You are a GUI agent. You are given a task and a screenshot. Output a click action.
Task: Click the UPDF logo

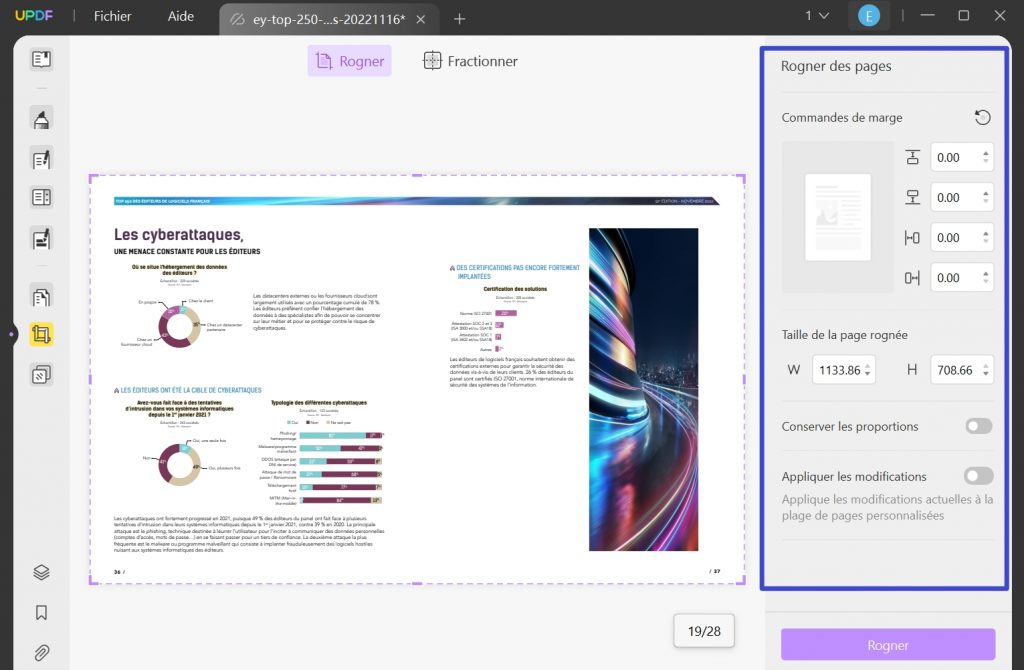(34, 16)
